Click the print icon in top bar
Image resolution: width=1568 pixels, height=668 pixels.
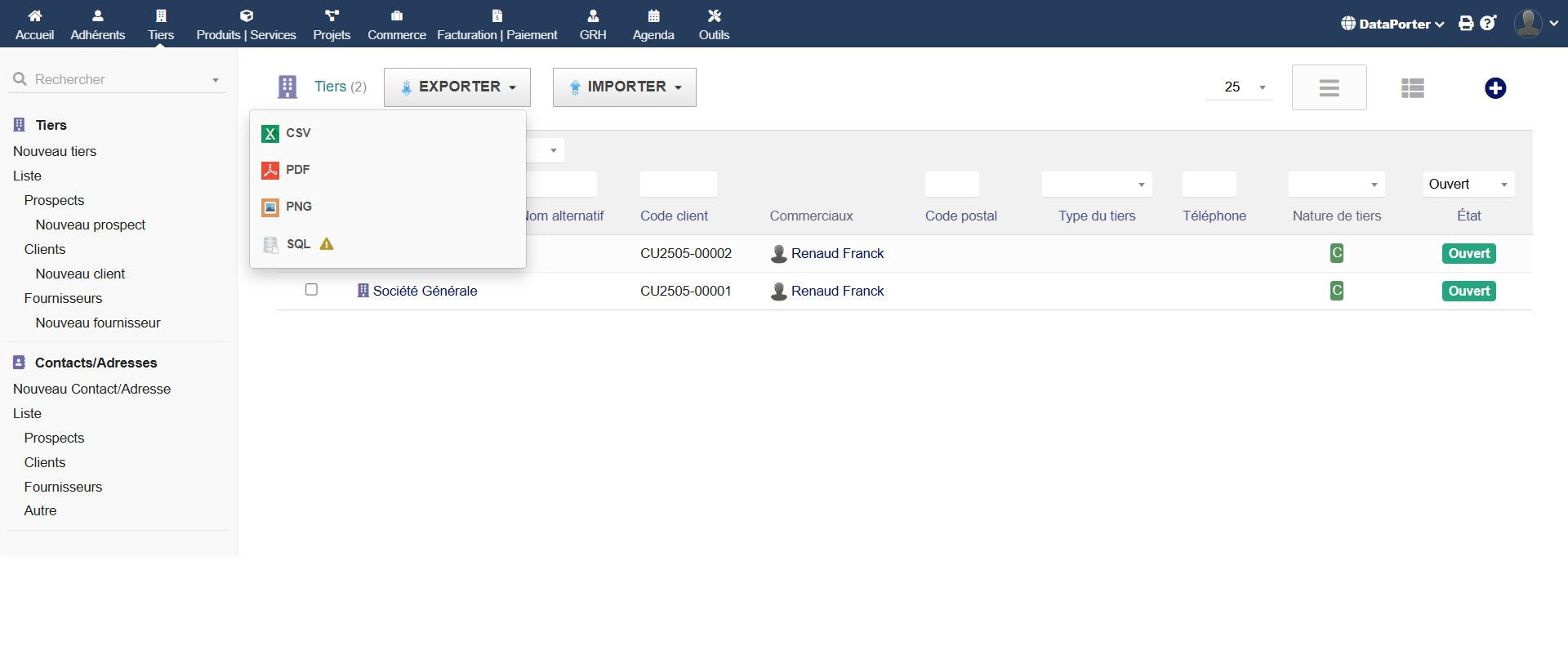tap(1466, 24)
